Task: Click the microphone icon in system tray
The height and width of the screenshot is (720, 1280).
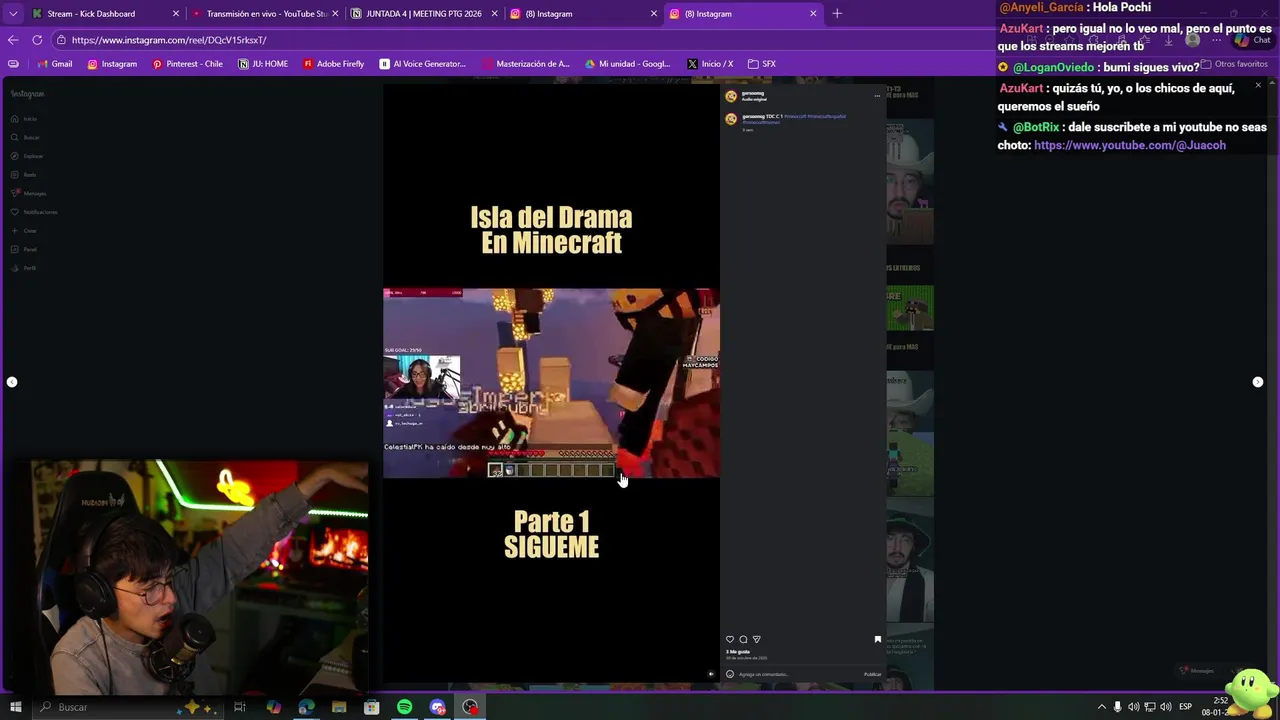Action: tap(1118, 707)
